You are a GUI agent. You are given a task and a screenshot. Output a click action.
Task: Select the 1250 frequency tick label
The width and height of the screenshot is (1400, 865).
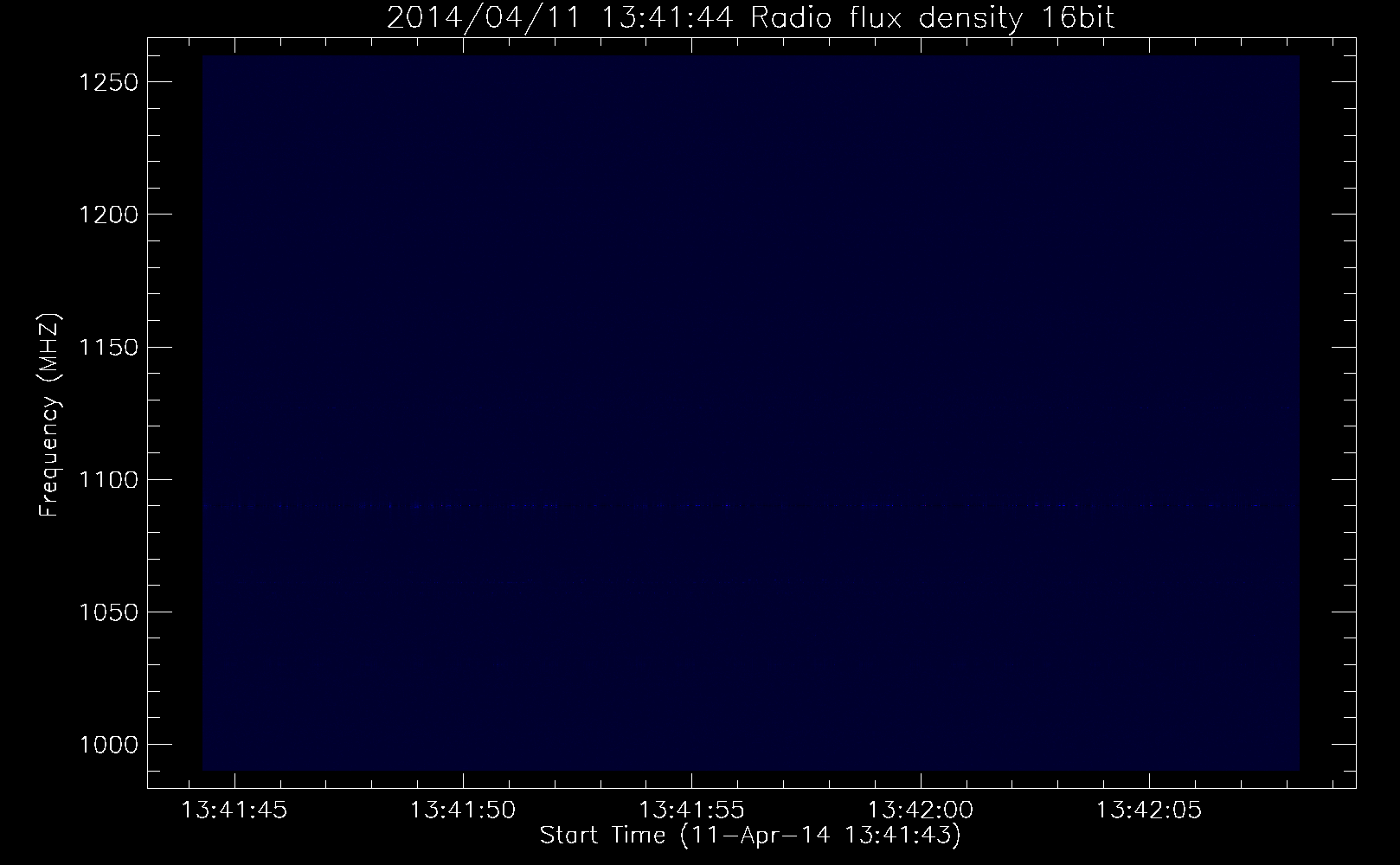click(108, 82)
